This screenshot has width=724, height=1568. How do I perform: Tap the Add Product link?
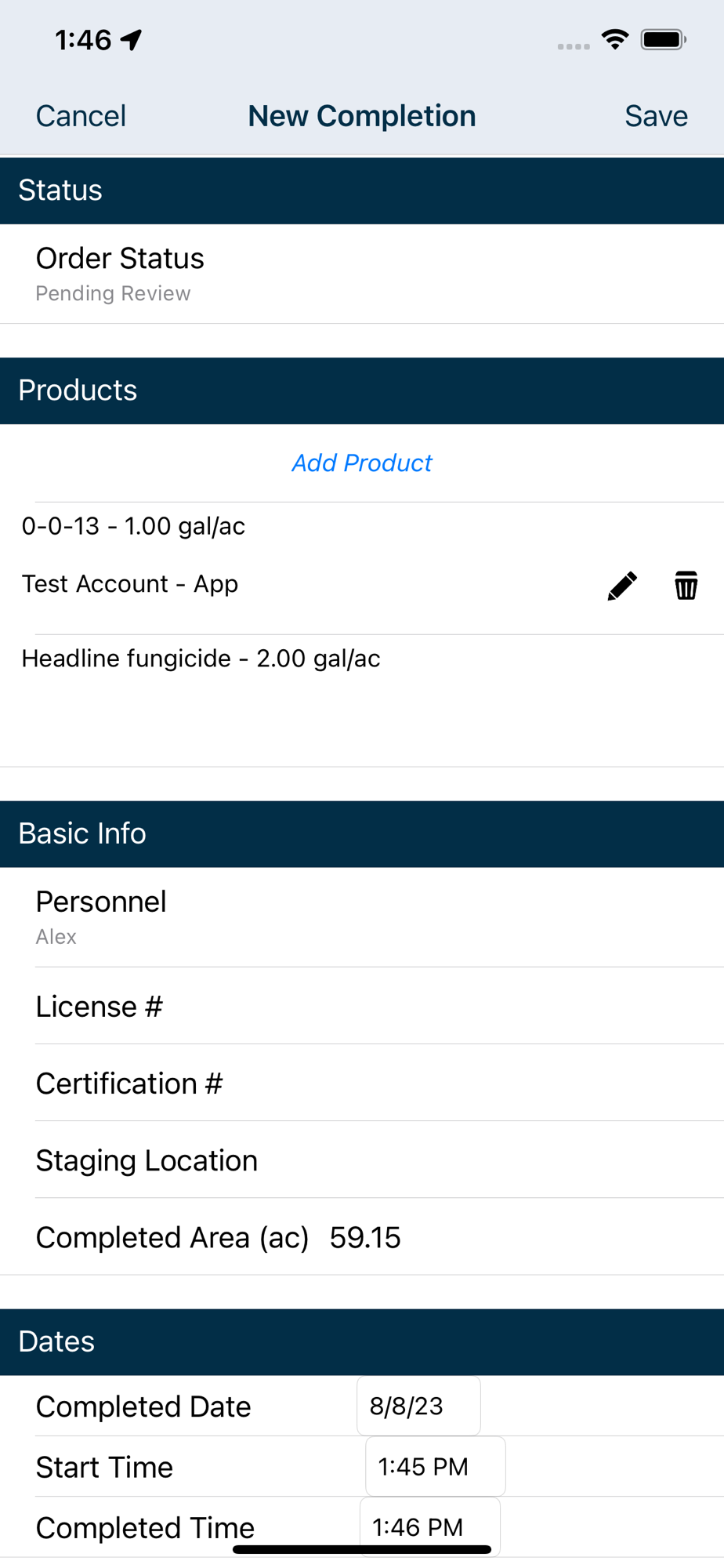pos(362,463)
